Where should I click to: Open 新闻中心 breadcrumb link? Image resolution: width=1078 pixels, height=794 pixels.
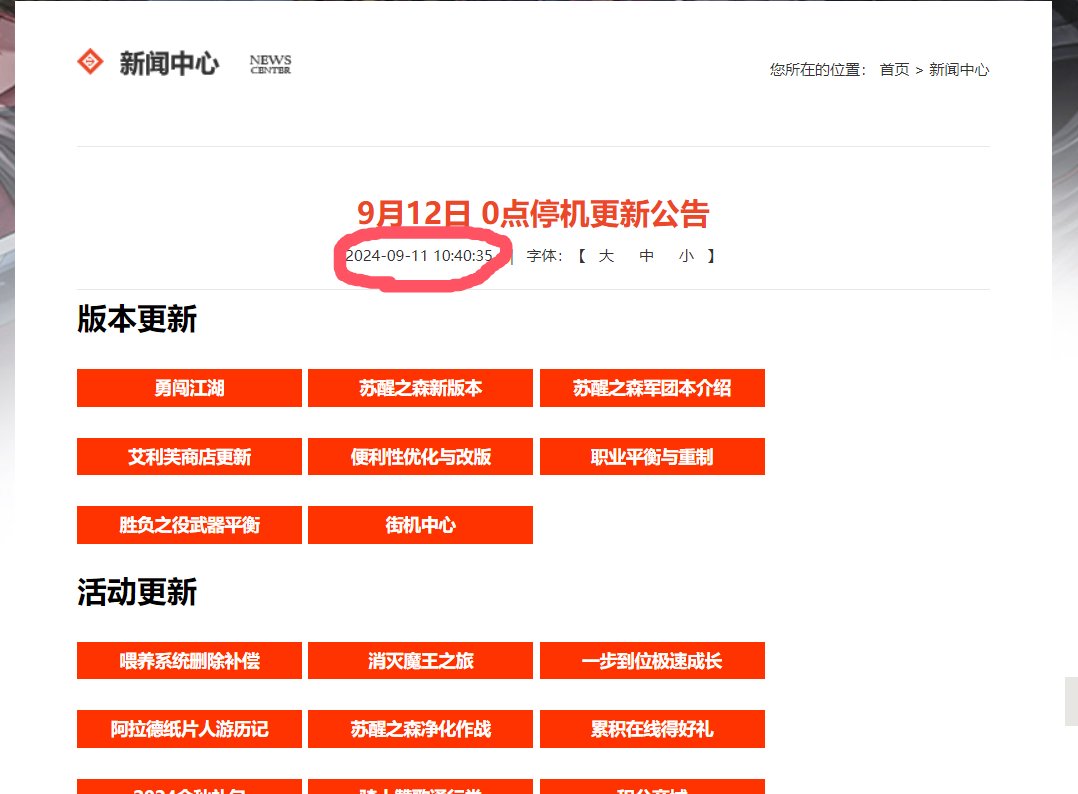[959, 69]
